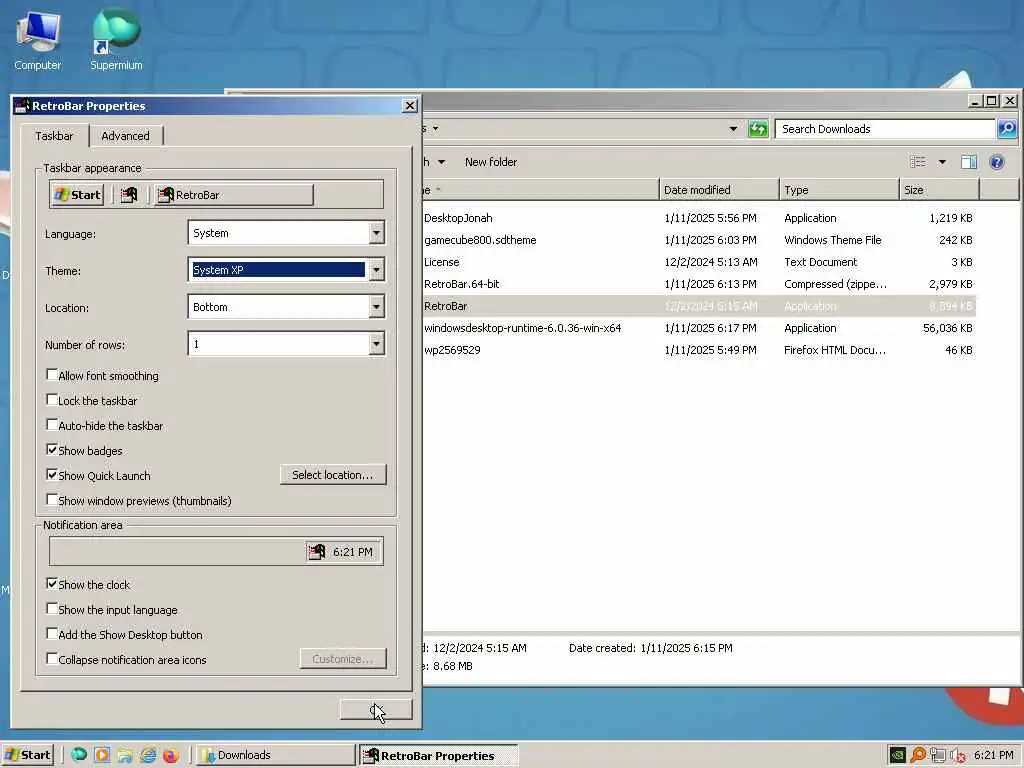Image resolution: width=1024 pixels, height=768 pixels.
Task: Toggle the preview pane icon in Explorer
Action: pos(969,162)
